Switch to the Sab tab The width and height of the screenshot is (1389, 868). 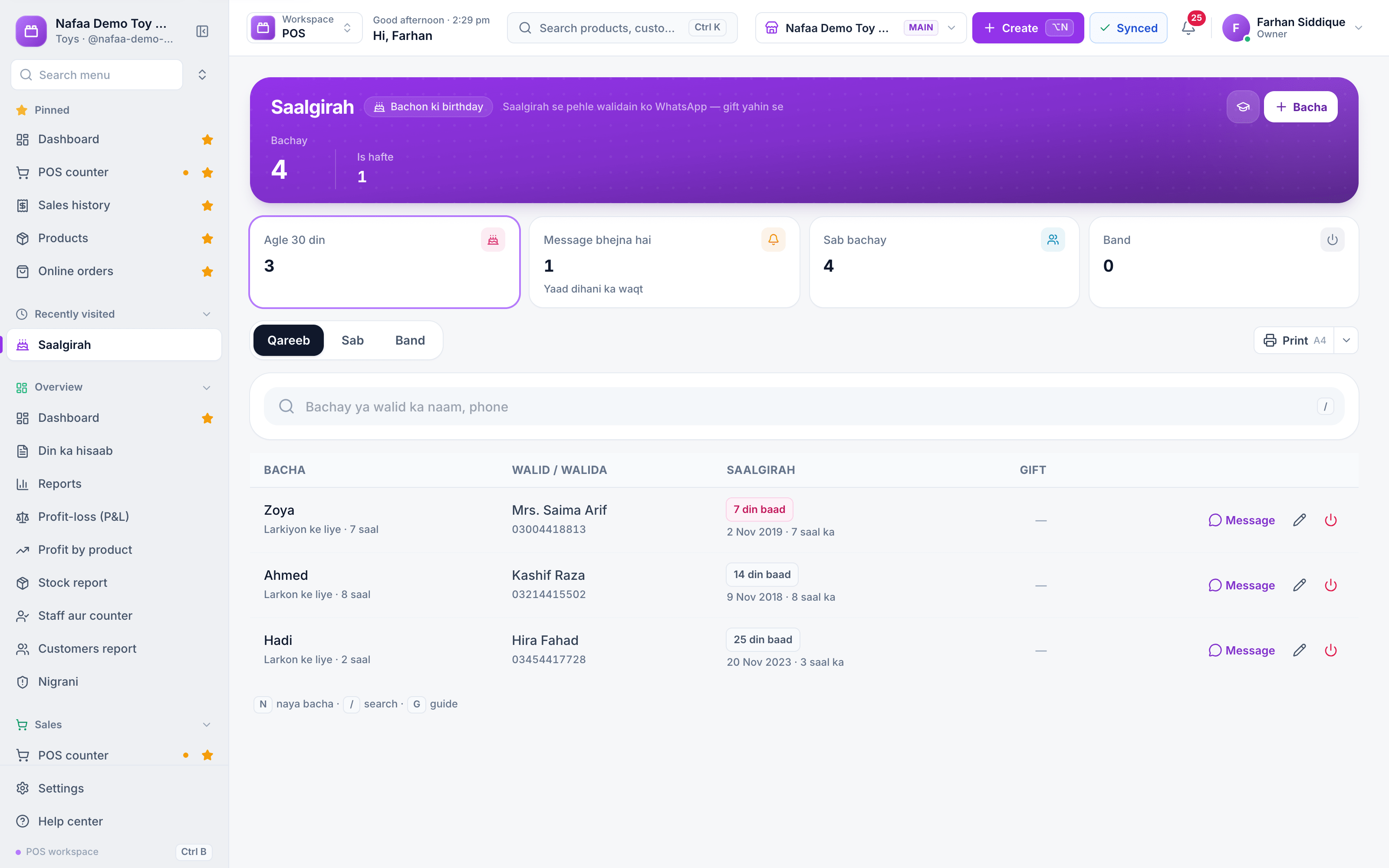coord(352,340)
